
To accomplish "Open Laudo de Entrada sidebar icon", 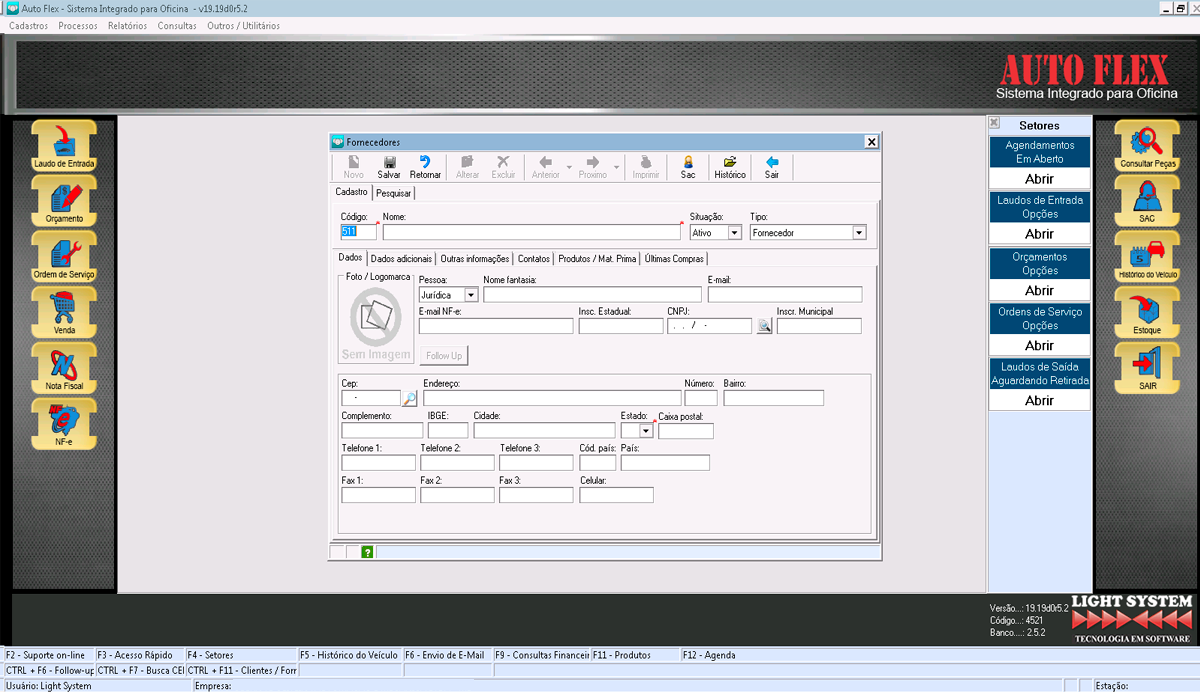I will point(64,147).
